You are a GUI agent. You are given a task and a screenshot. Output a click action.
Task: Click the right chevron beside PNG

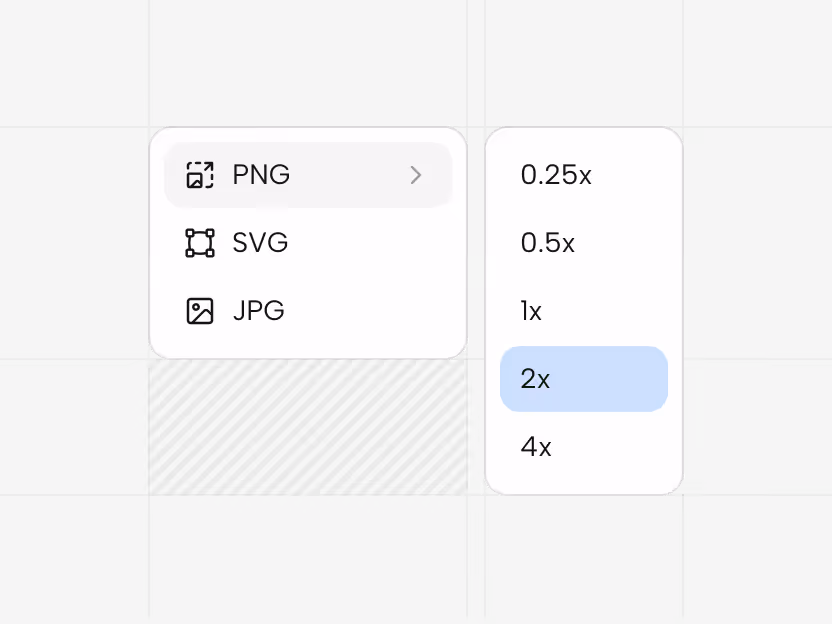(x=416, y=174)
